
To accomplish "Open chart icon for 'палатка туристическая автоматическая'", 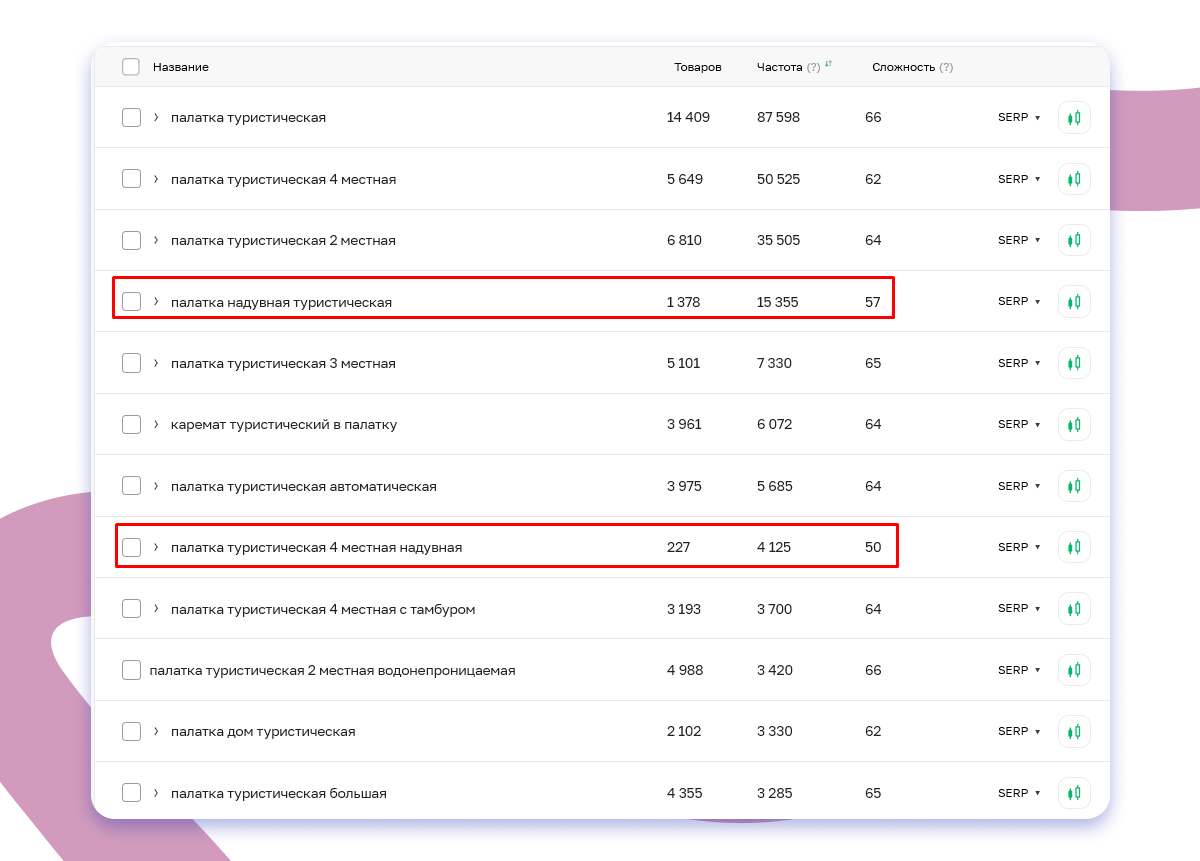I will [1074, 486].
